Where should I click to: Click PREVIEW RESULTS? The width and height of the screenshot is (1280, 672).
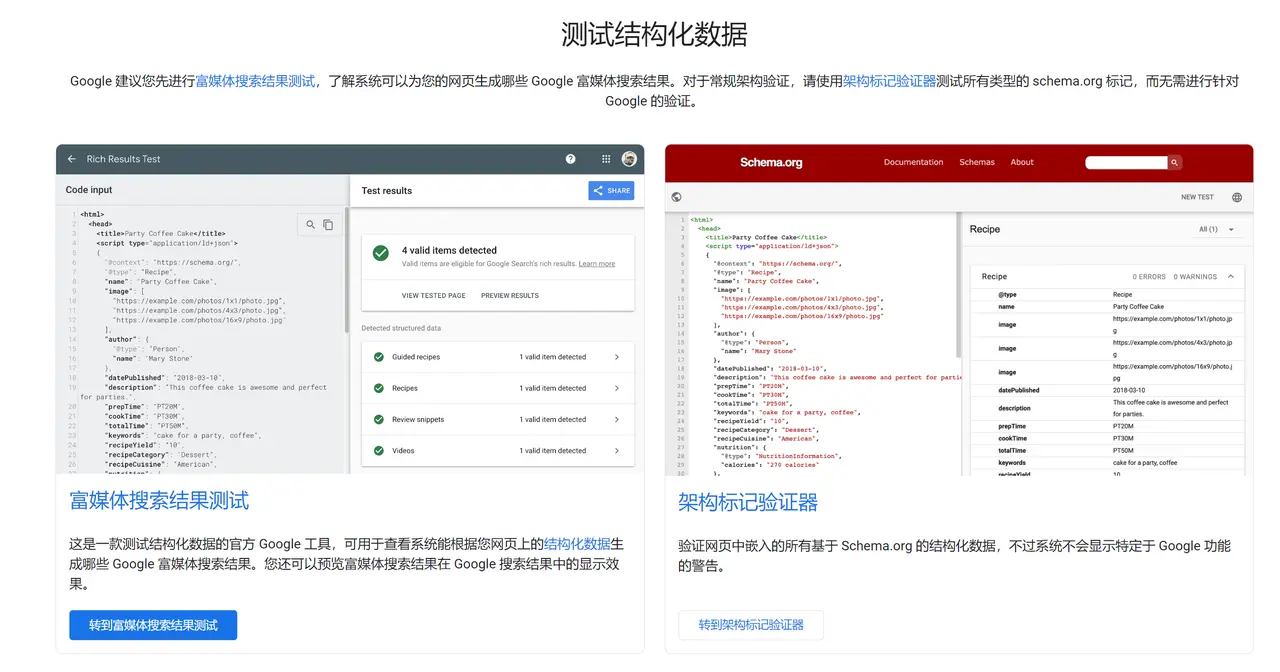[510, 296]
